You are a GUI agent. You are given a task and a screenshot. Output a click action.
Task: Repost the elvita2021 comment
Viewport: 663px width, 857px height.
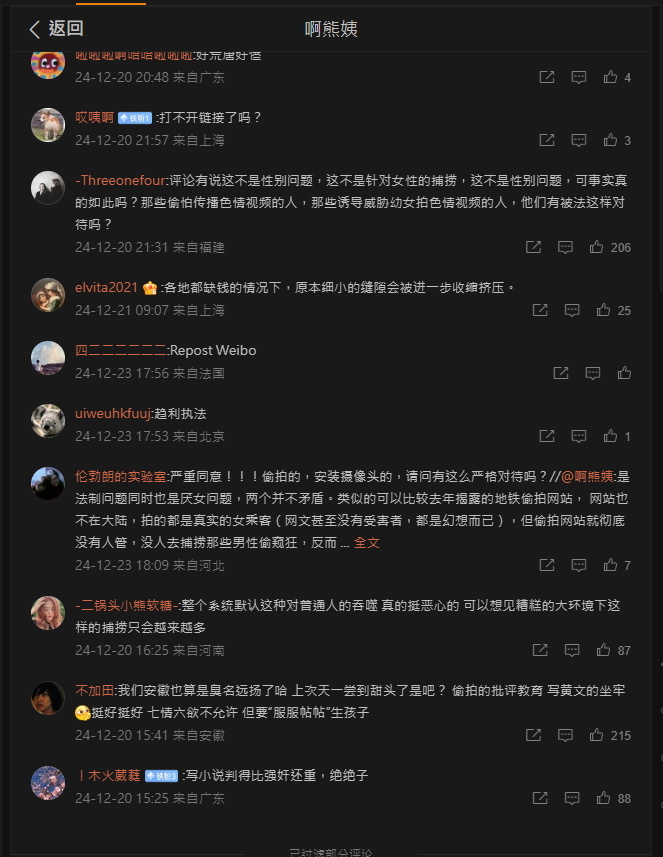pos(540,310)
